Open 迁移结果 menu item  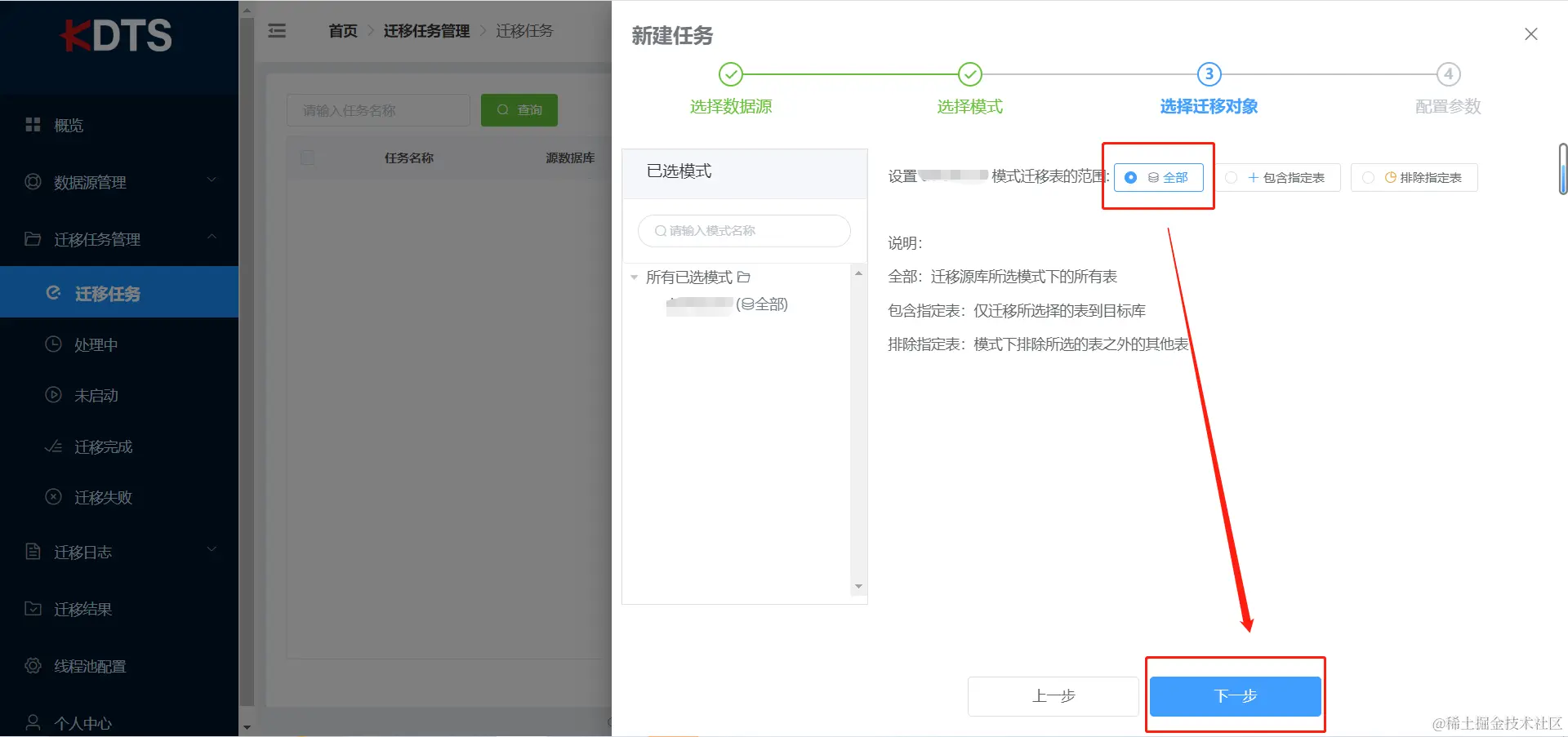pyautogui.click(x=119, y=609)
